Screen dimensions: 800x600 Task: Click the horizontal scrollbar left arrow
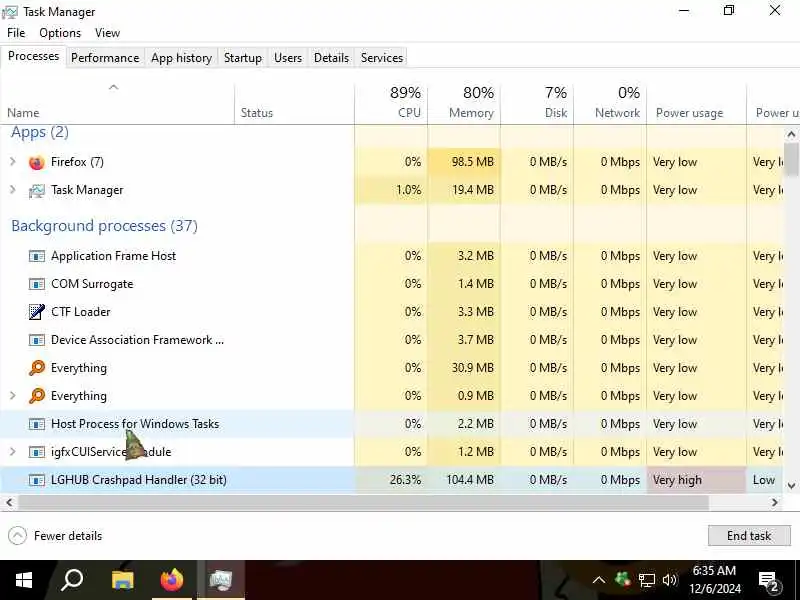pos(9,503)
